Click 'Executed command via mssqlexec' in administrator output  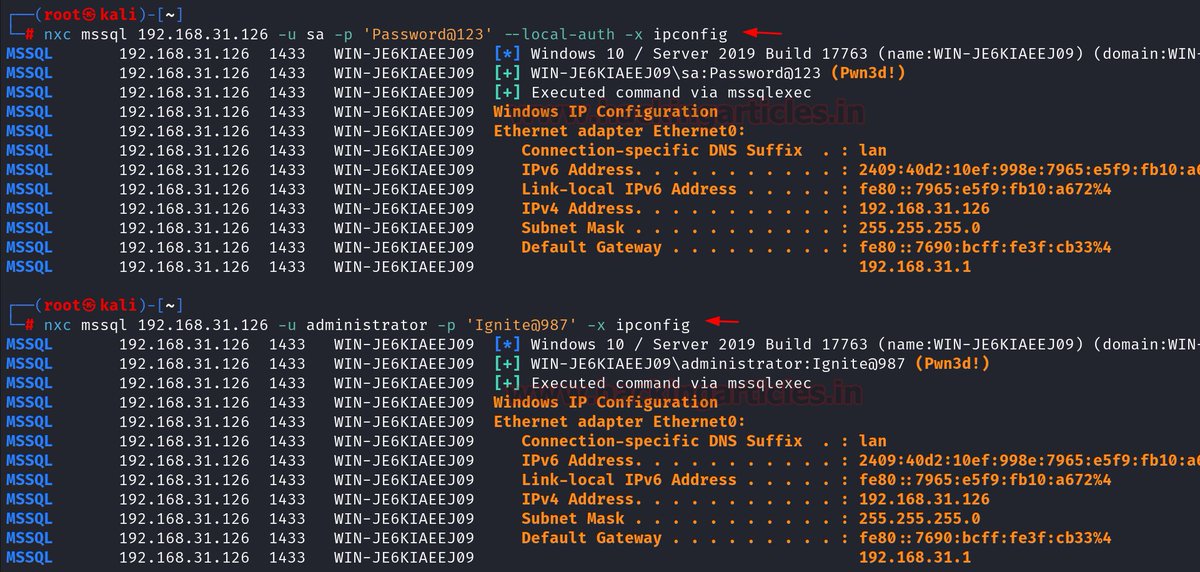tap(671, 383)
